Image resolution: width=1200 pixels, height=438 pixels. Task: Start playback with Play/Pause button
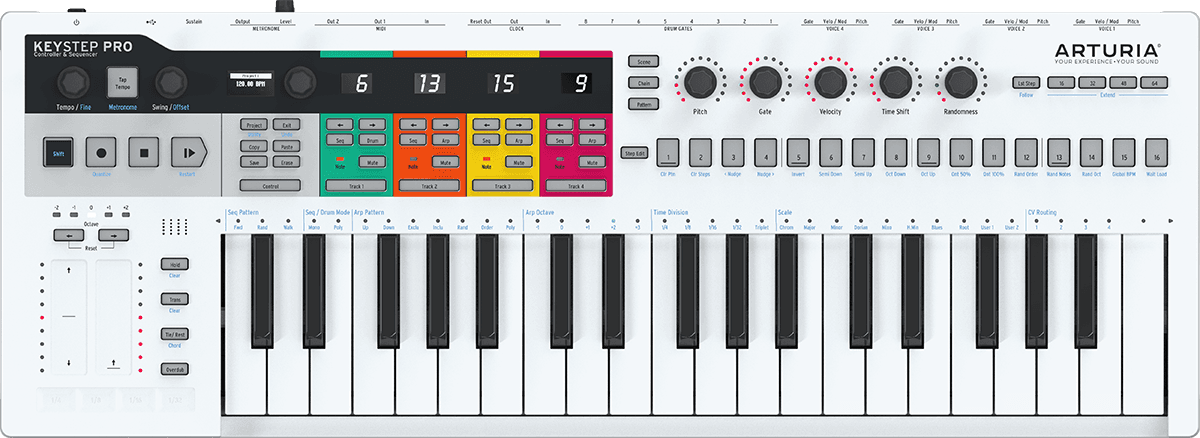click(x=189, y=153)
